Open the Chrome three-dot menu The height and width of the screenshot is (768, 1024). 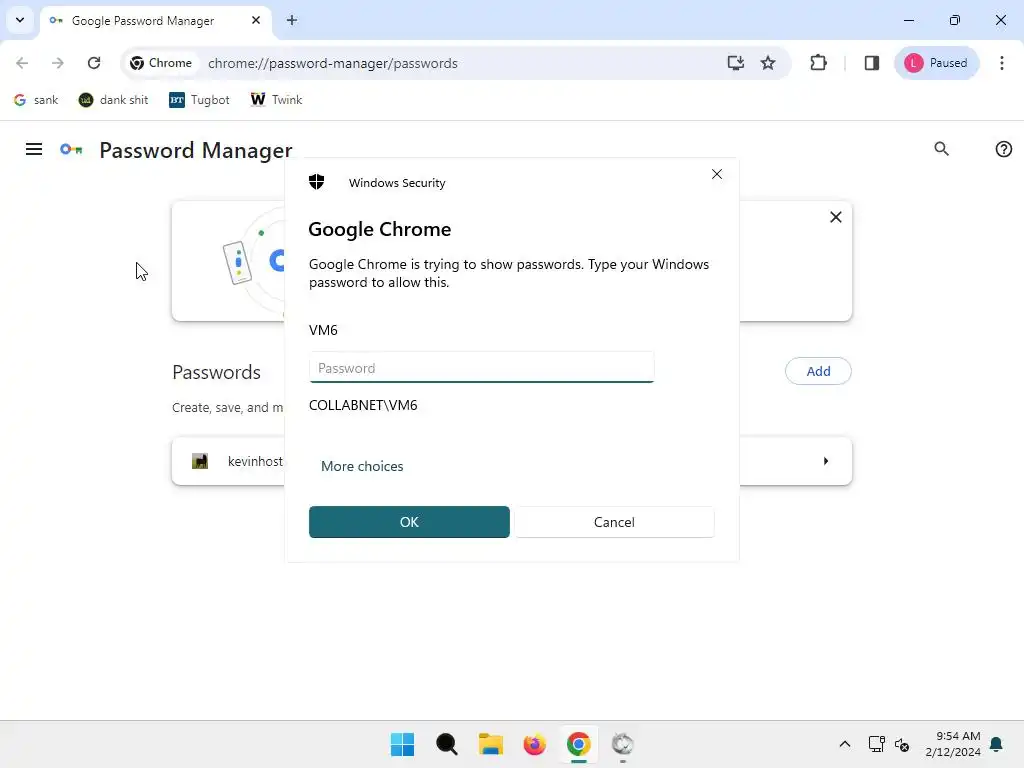pos(1001,63)
